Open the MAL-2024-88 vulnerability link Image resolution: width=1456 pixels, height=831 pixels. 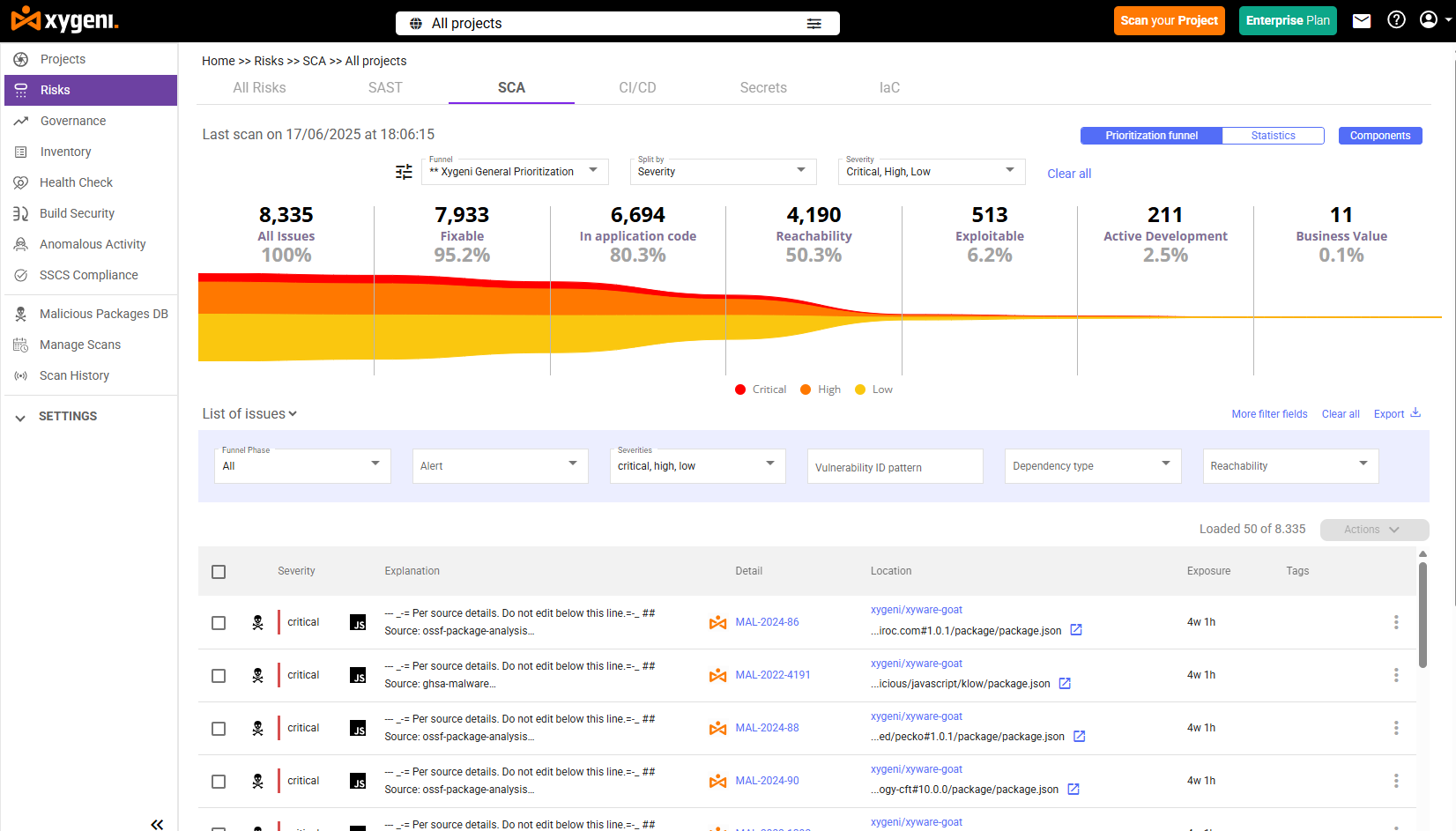click(x=767, y=728)
